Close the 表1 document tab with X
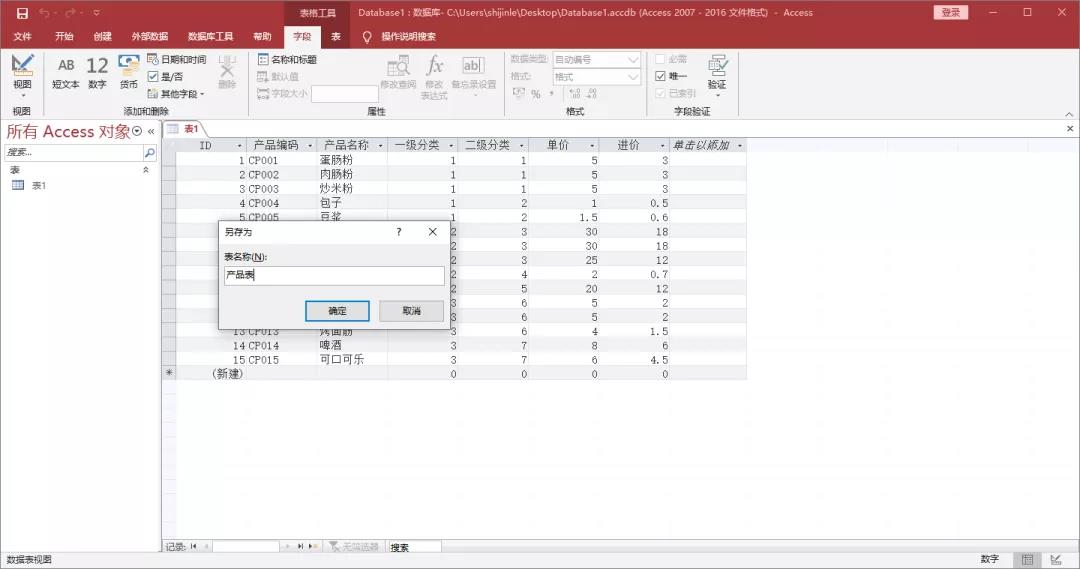The image size is (1080, 569). coord(1070,129)
